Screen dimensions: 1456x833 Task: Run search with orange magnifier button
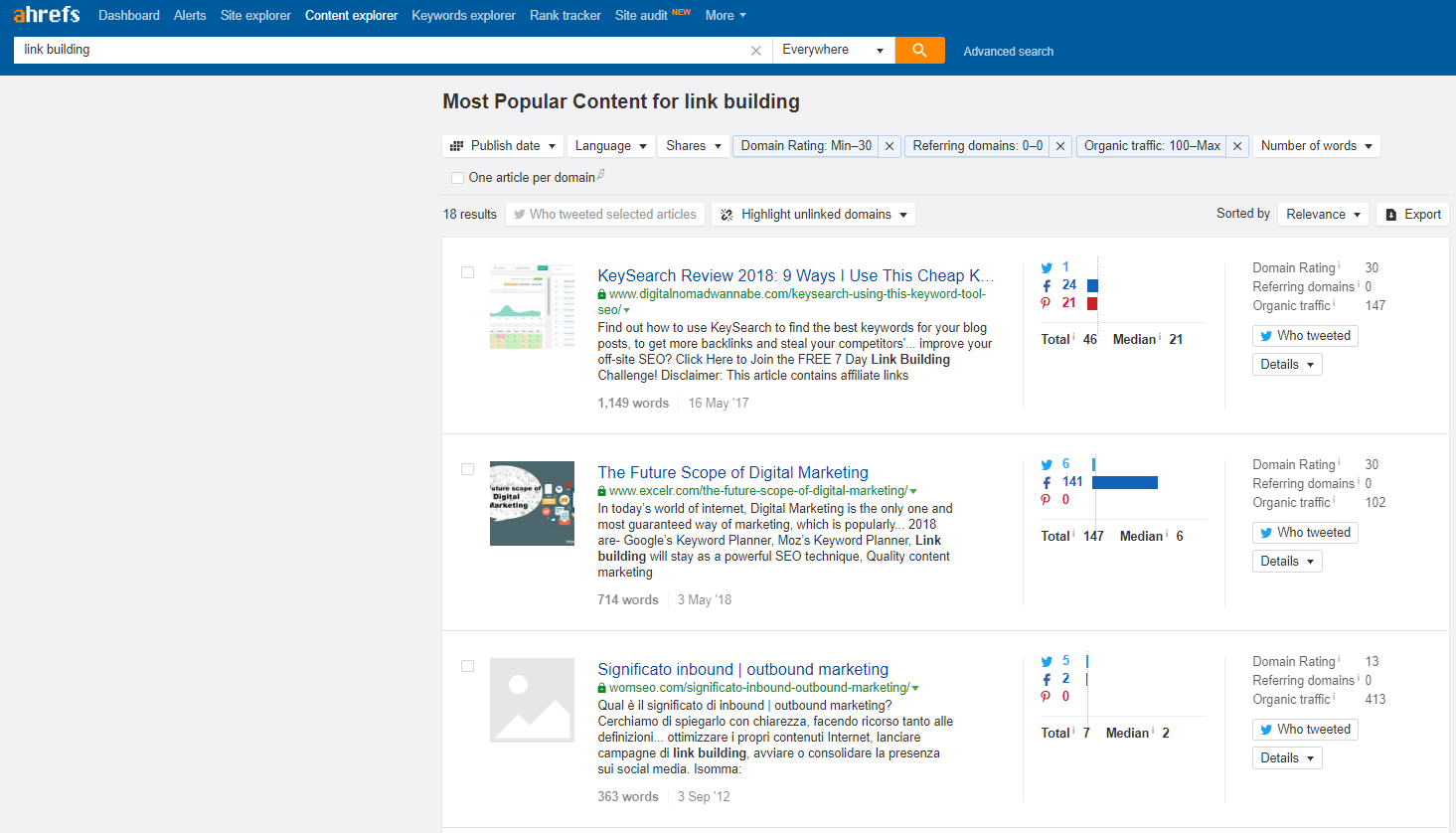click(x=919, y=50)
